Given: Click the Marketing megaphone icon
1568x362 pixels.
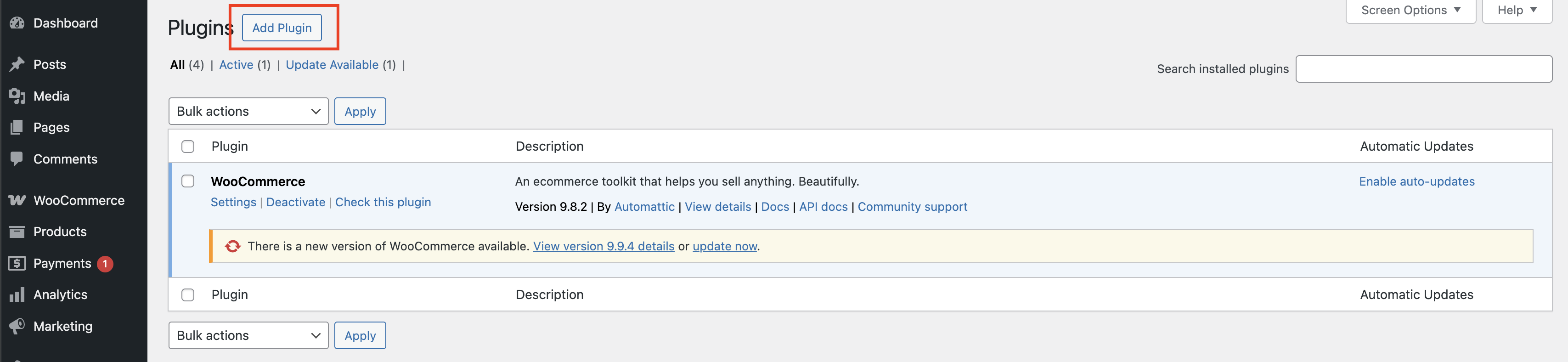Looking at the screenshot, I should point(17,326).
